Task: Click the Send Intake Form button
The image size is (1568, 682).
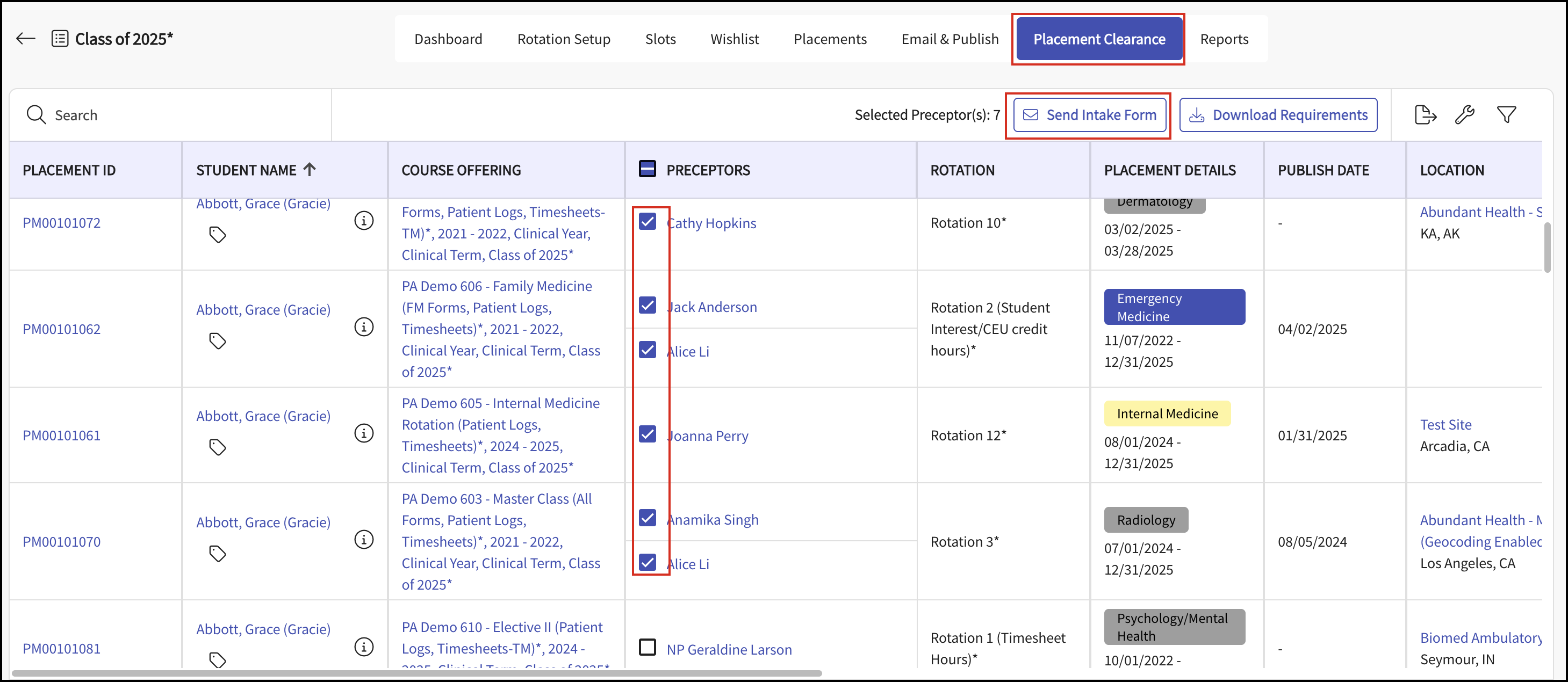Action: click(1089, 115)
